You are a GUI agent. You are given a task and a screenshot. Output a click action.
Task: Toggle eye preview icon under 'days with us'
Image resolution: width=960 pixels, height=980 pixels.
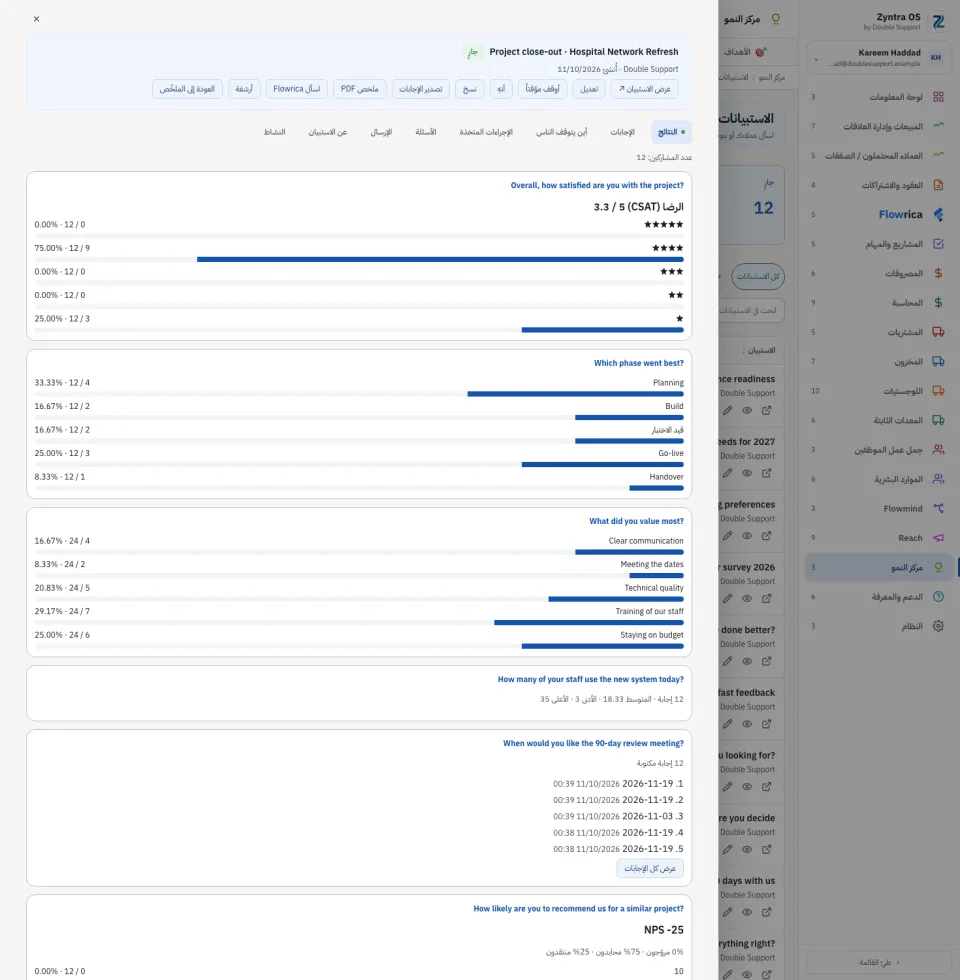click(x=747, y=912)
